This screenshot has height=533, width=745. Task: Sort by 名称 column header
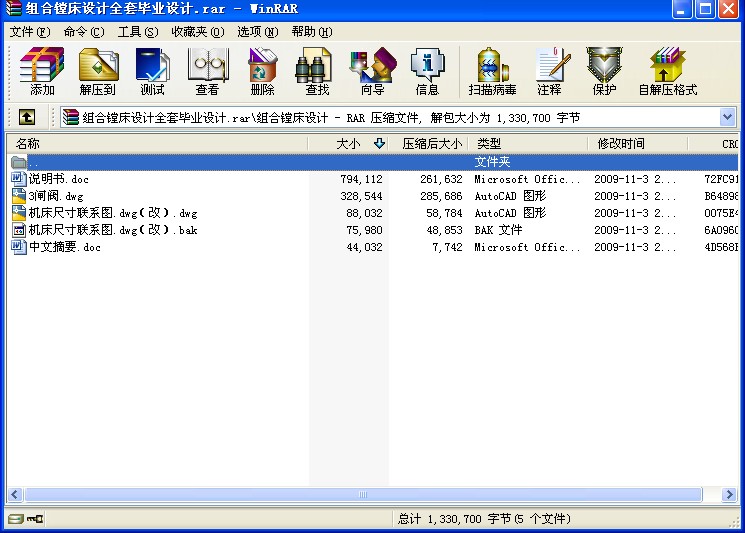(157, 143)
